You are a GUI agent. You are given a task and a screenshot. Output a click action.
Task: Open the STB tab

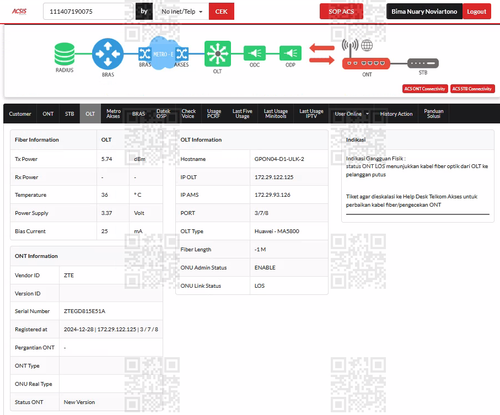(69, 114)
